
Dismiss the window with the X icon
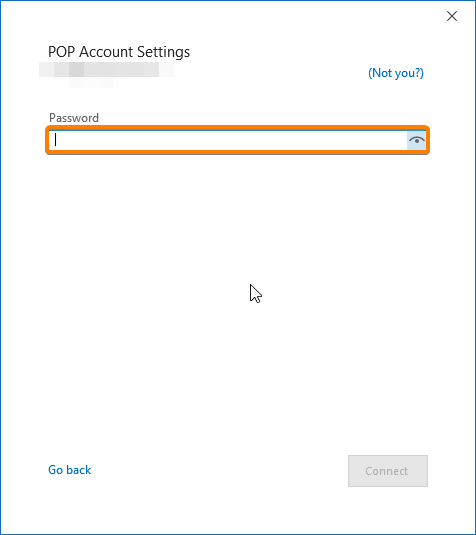click(x=452, y=16)
